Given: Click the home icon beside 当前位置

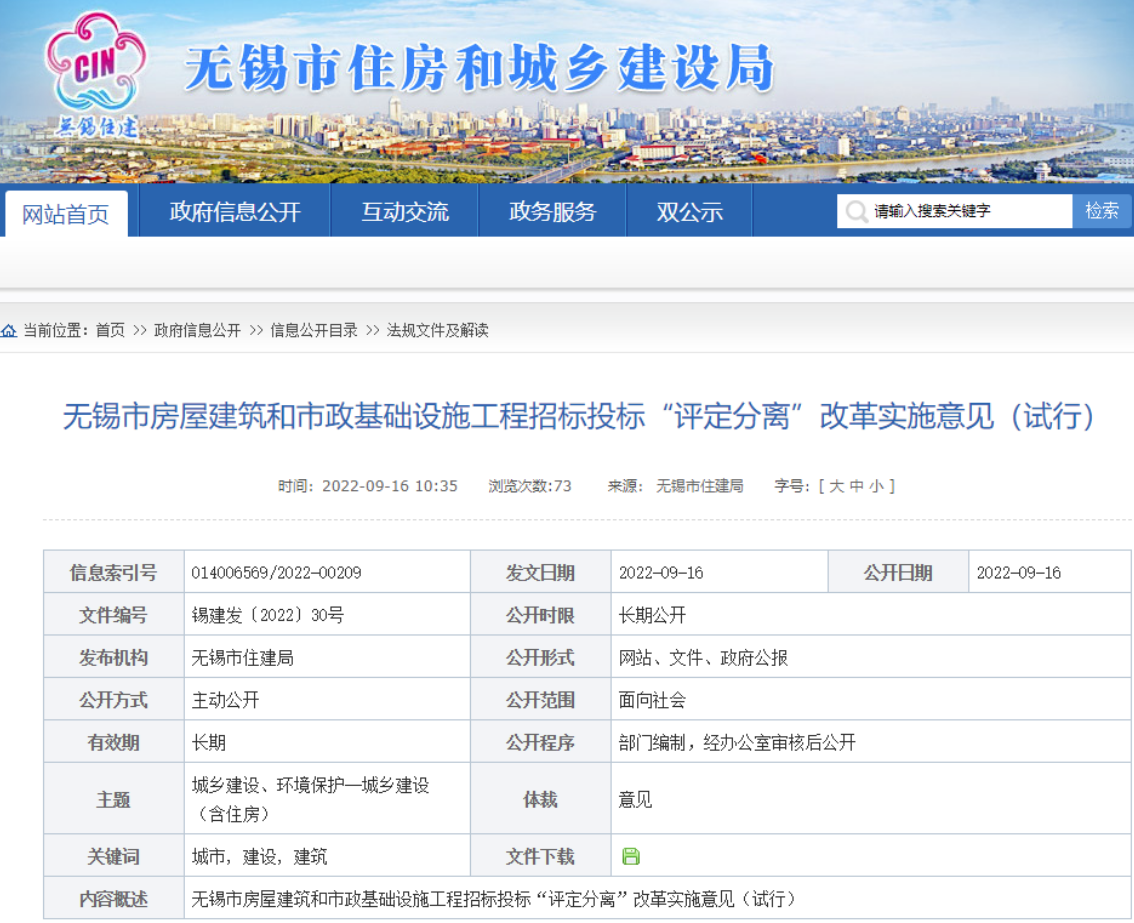Looking at the screenshot, I should (9, 330).
